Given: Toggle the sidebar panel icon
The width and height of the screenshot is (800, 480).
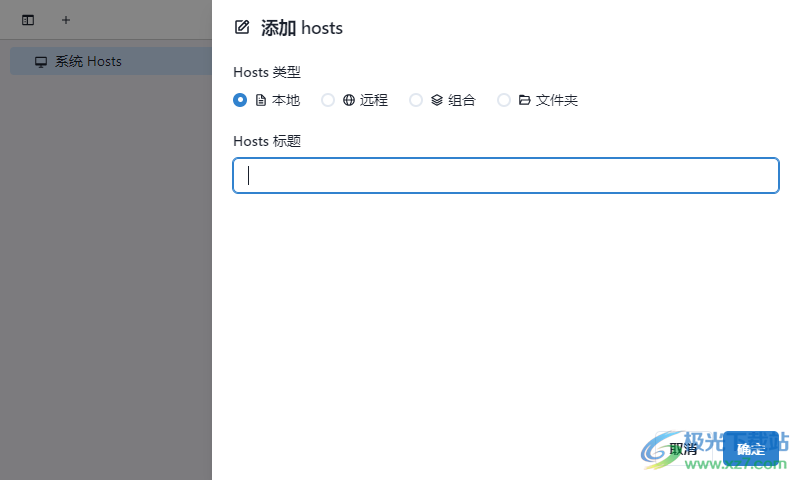Looking at the screenshot, I should pos(28,20).
